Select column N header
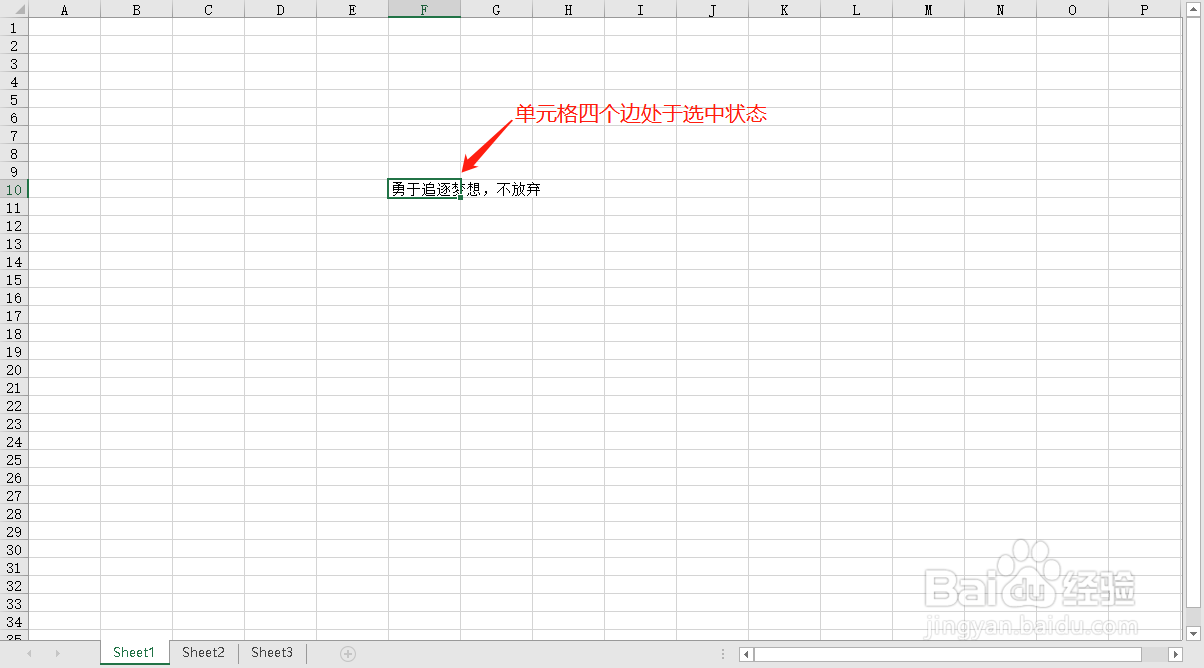Image resolution: width=1204 pixels, height=668 pixels. (x=1000, y=9)
